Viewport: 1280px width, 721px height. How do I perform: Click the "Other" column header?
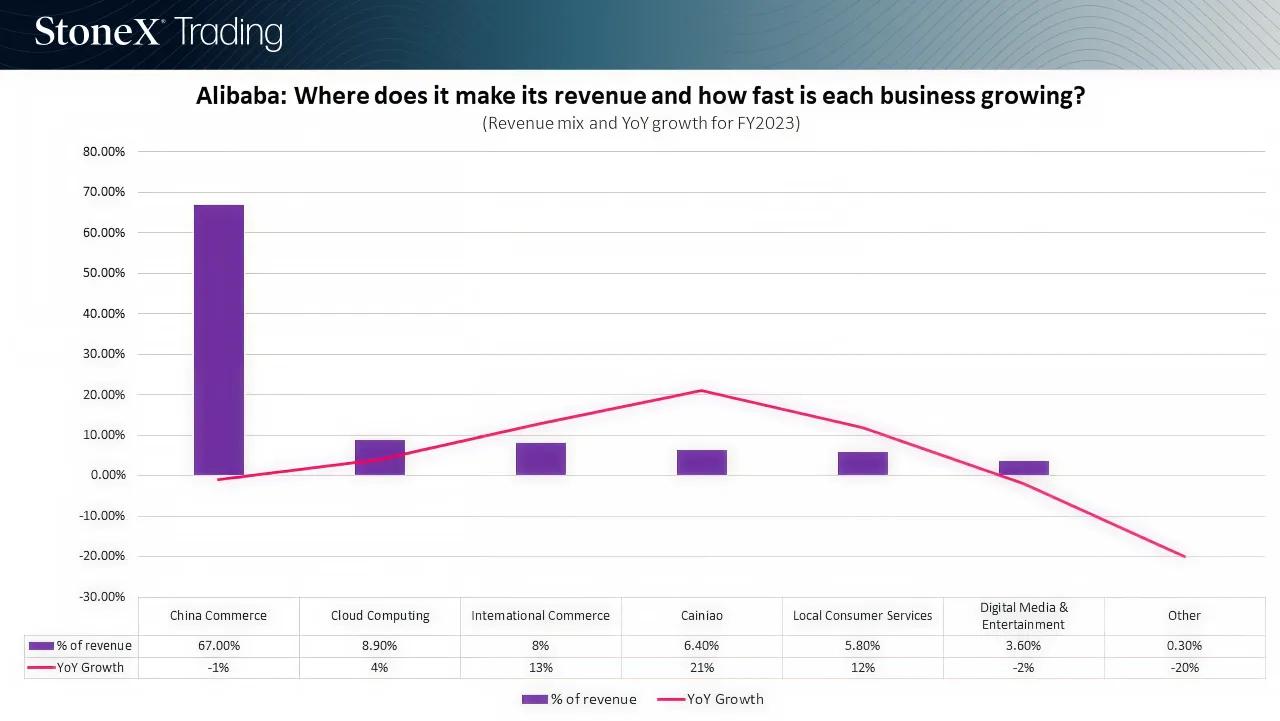coord(1185,616)
